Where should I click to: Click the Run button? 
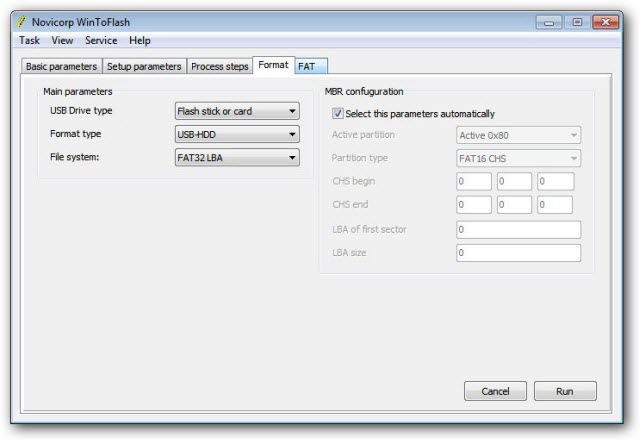coord(565,391)
